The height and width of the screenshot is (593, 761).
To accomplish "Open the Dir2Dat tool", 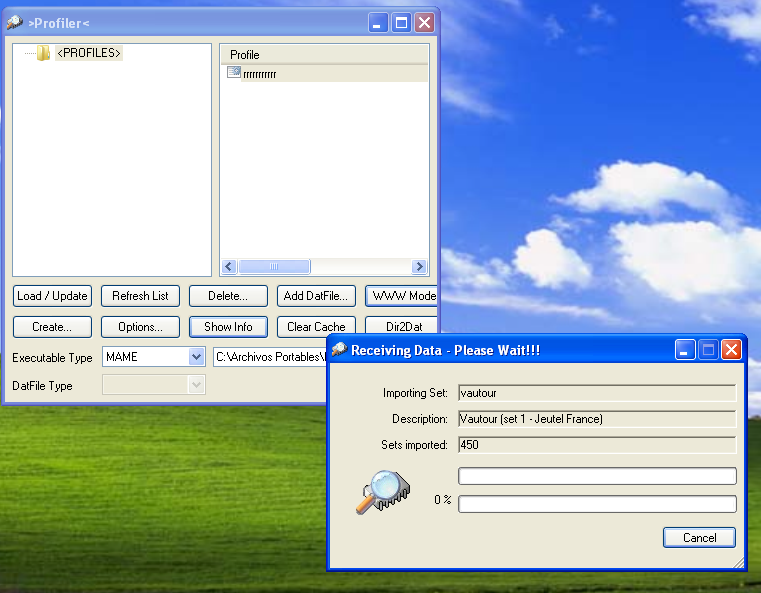I will (401, 326).
